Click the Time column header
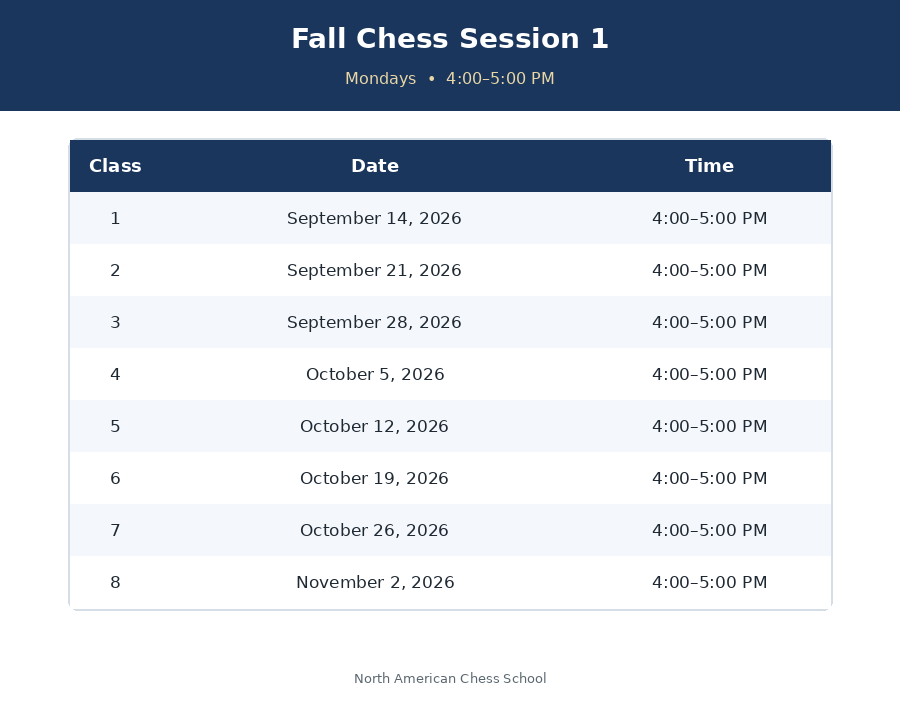This screenshot has height=720, width=900. coord(709,166)
